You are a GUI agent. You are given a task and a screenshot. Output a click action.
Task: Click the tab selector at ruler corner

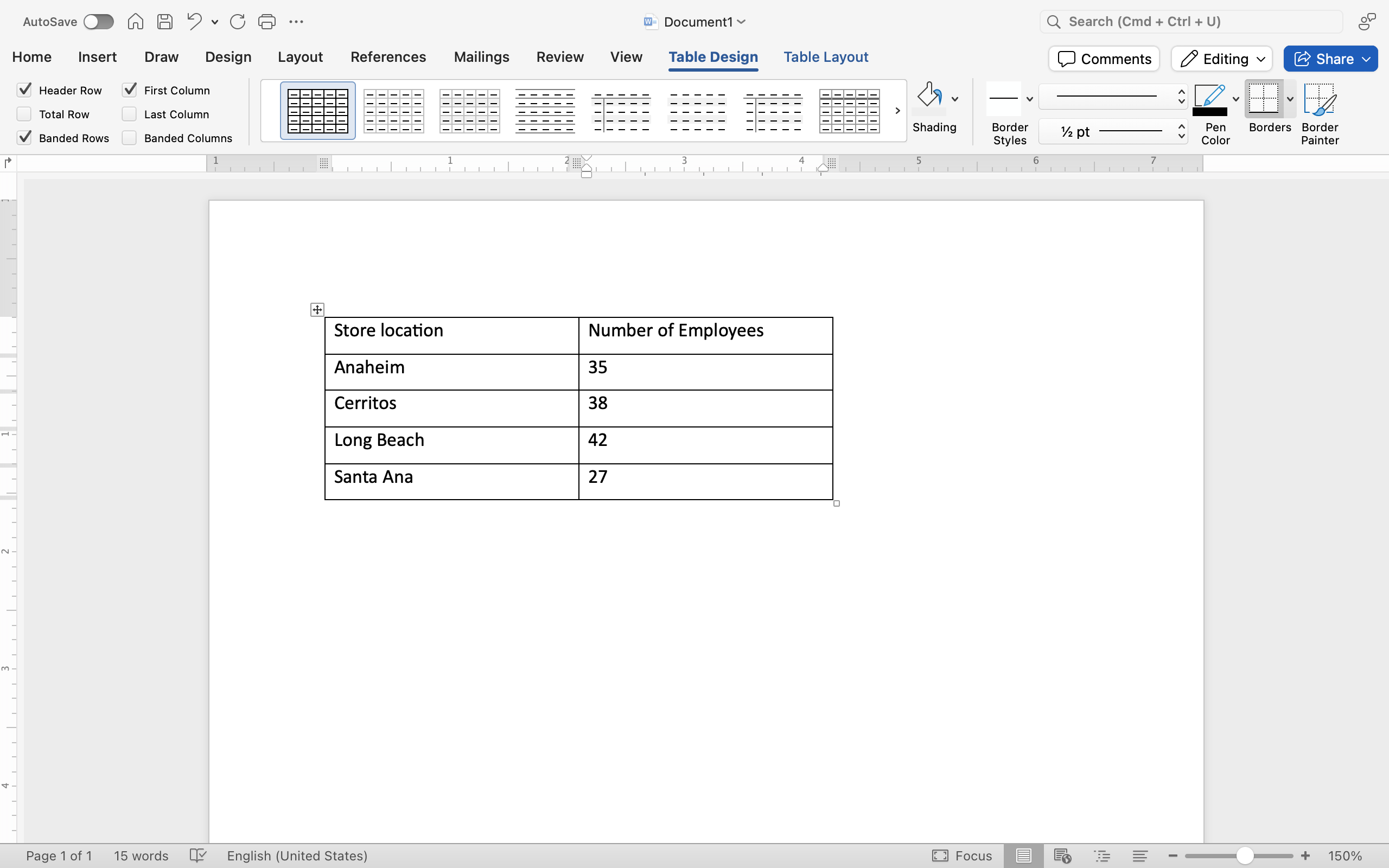tap(8, 163)
